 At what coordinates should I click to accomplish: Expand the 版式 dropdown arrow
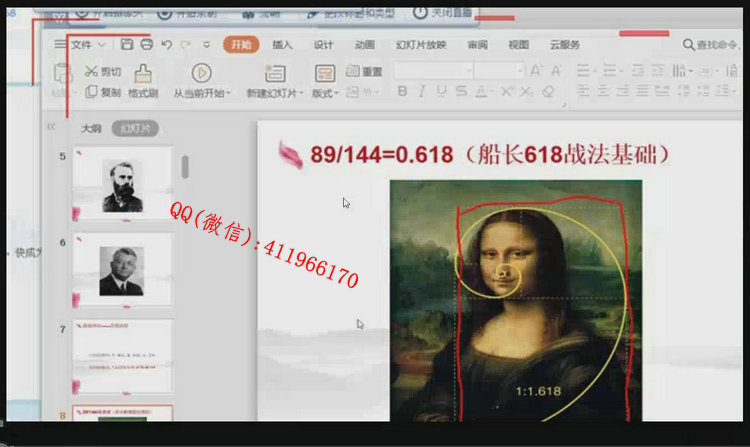(x=337, y=93)
